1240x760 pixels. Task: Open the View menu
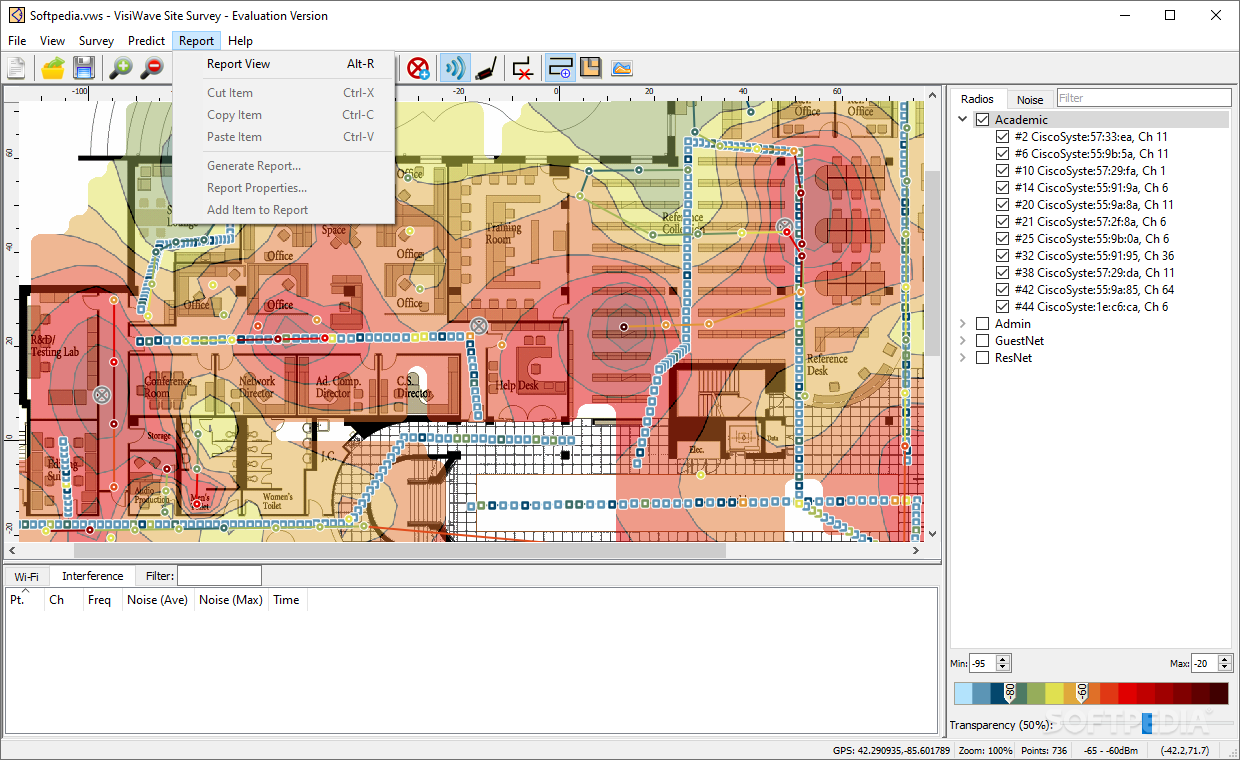pos(52,41)
